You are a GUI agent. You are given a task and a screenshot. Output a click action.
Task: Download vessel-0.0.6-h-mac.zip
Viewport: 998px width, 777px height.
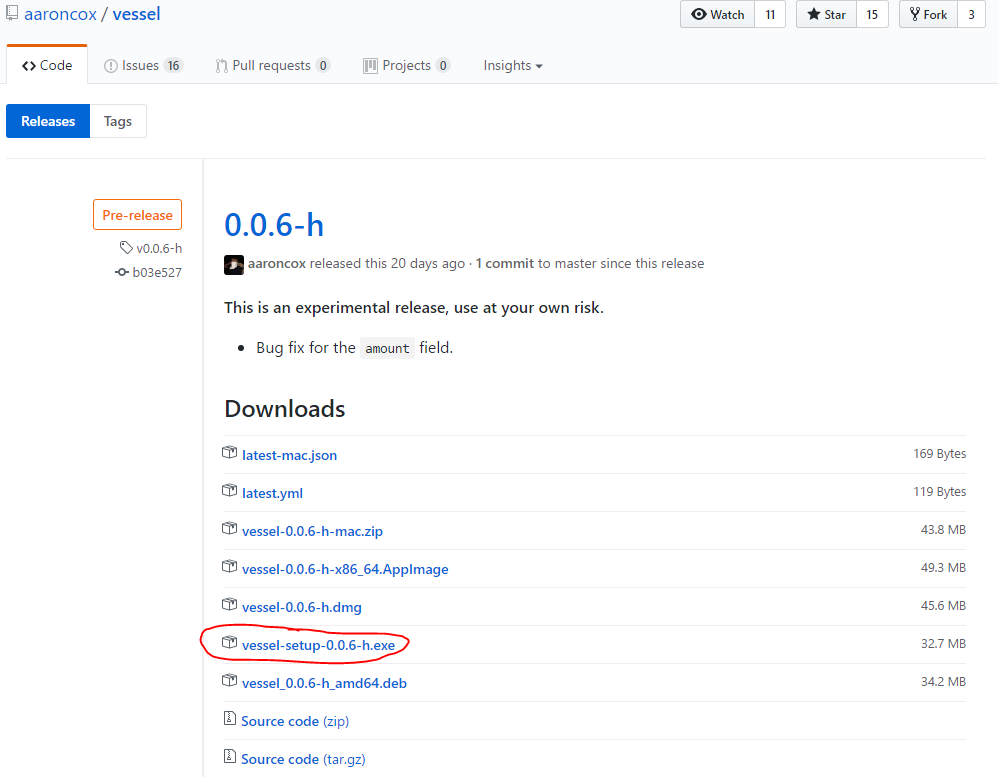pos(313,531)
